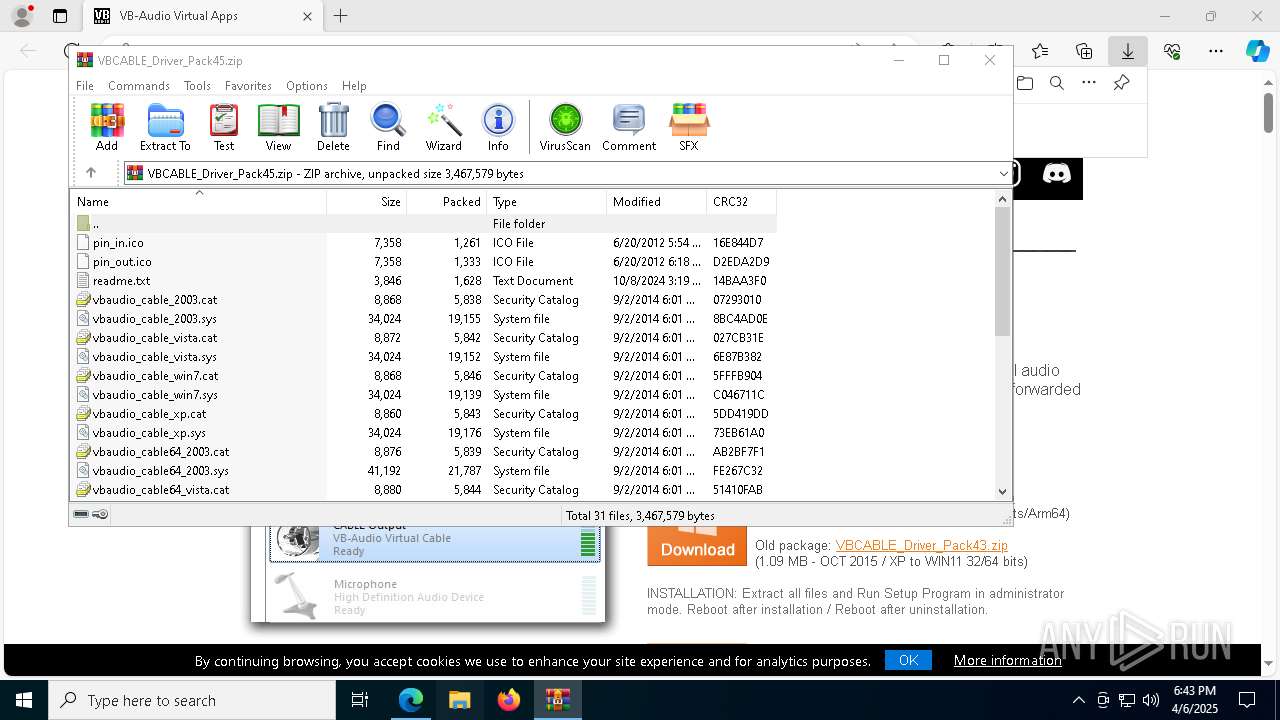Open the Commands menu
The image size is (1280, 720).
139,86
